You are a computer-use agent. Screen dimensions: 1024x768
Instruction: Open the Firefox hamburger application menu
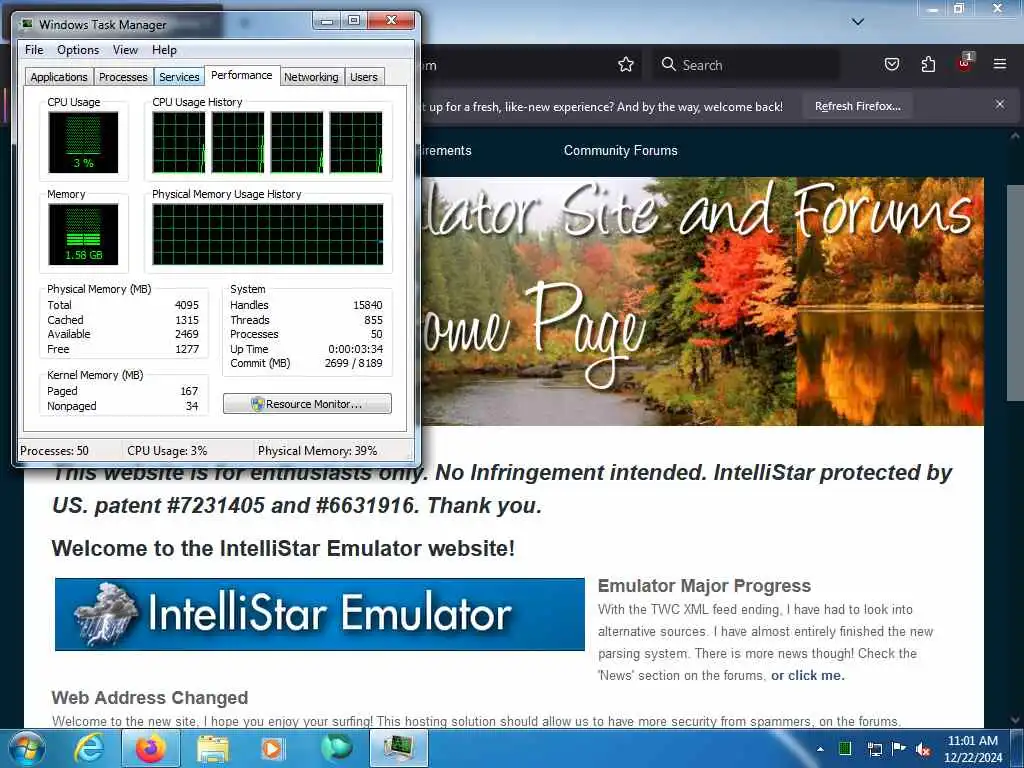pyautogui.click(x=999, y=64)
